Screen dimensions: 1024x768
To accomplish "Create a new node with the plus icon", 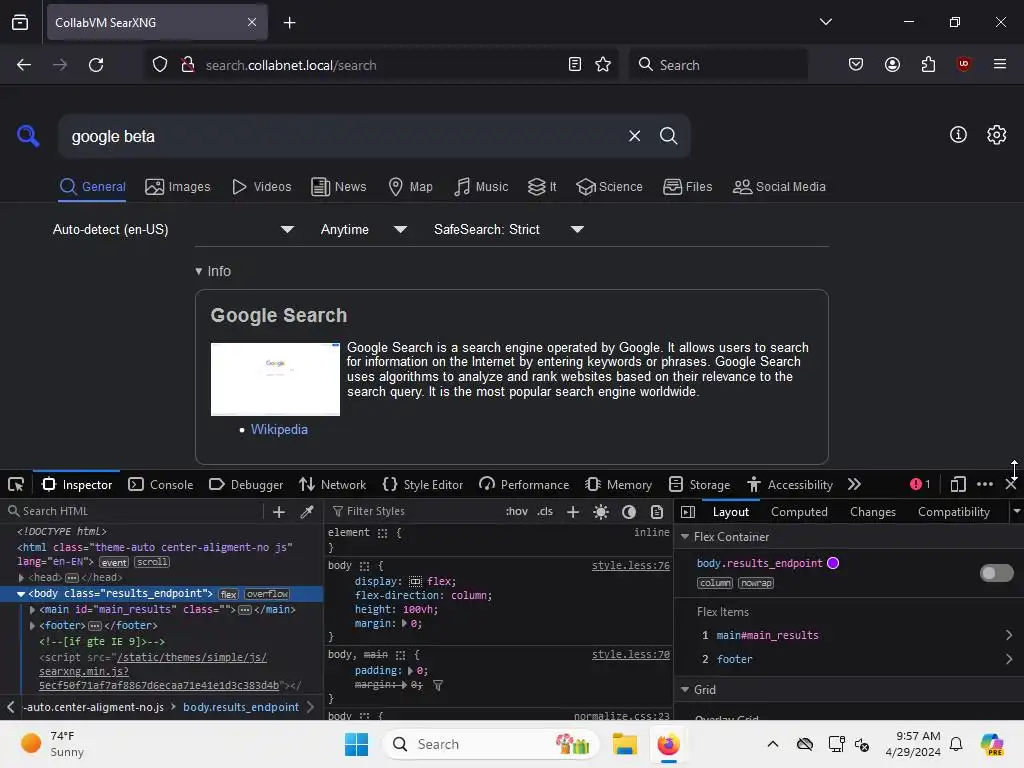I will tap(279, 512).
